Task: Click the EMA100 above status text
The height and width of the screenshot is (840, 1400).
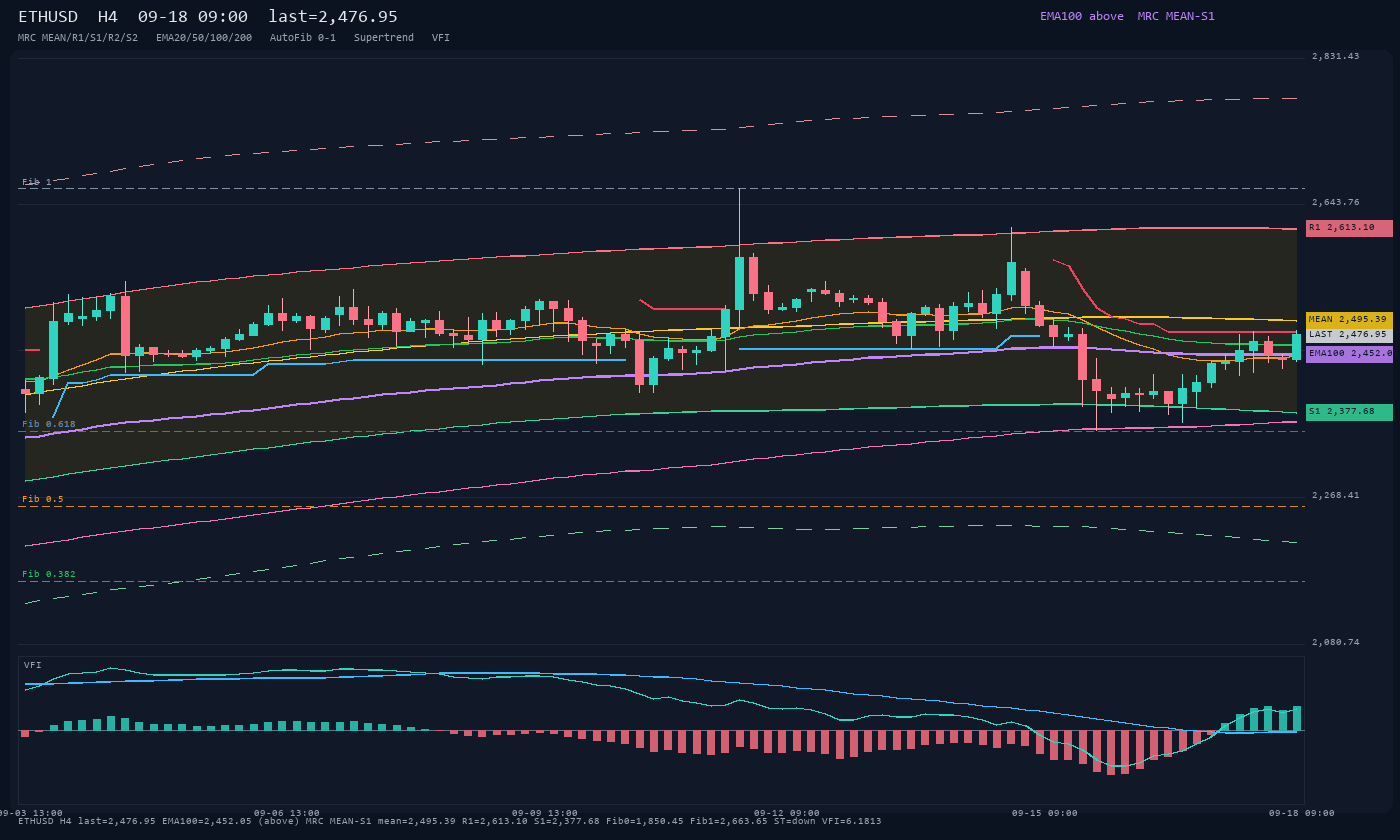Action: click(1082, 16)
